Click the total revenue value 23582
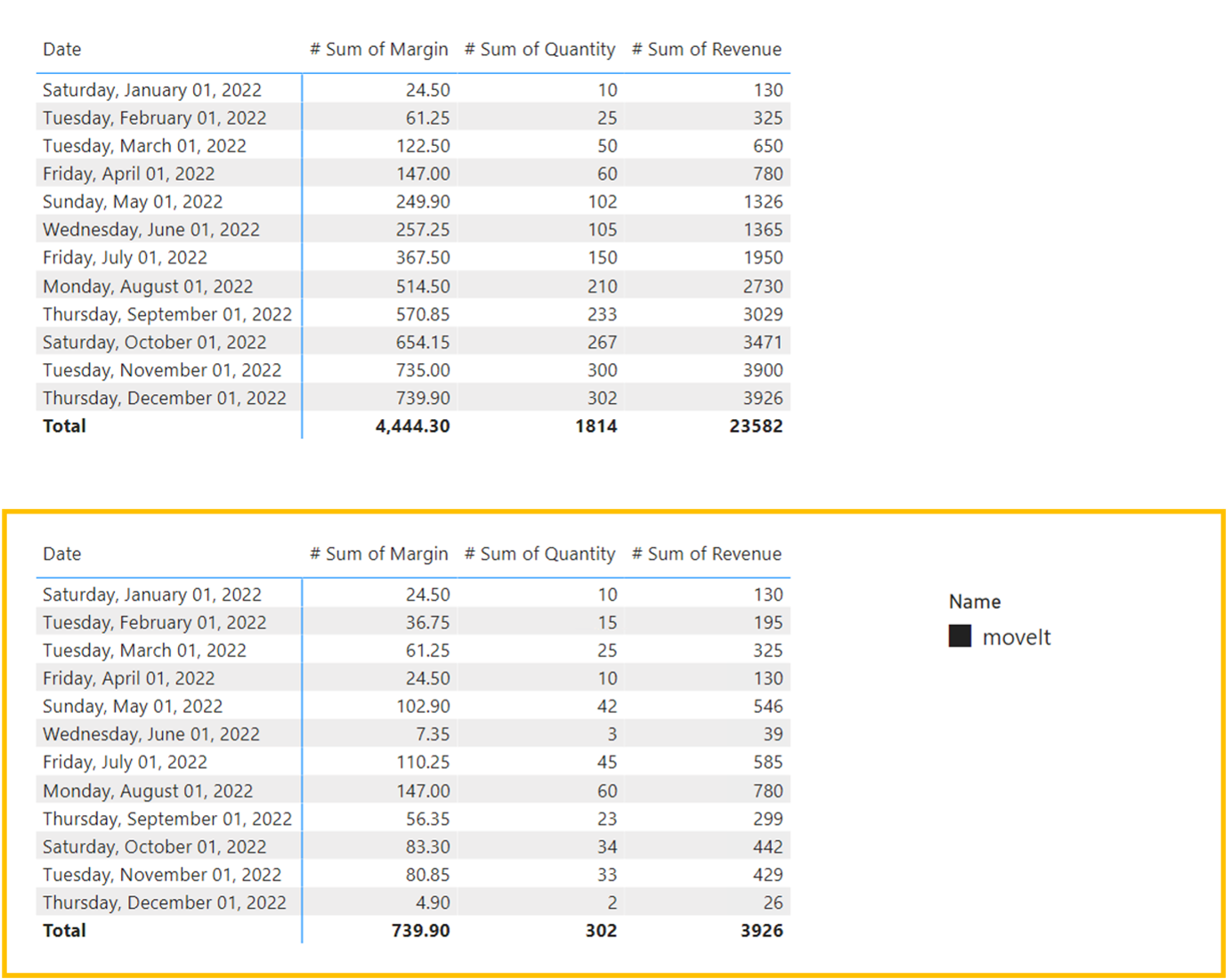 (756, 425)
